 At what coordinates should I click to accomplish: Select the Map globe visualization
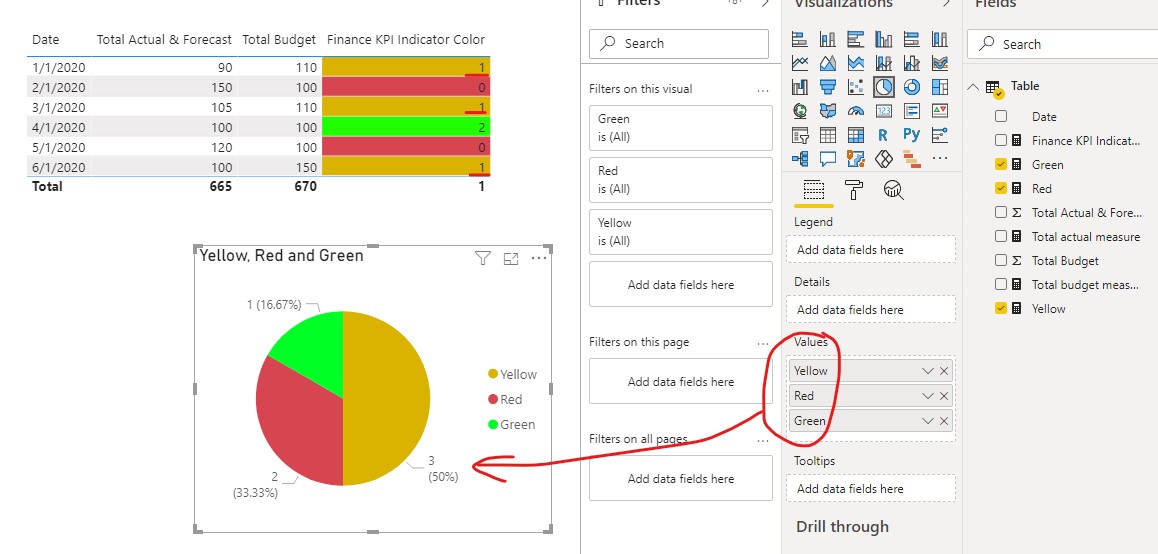[800, 111]
